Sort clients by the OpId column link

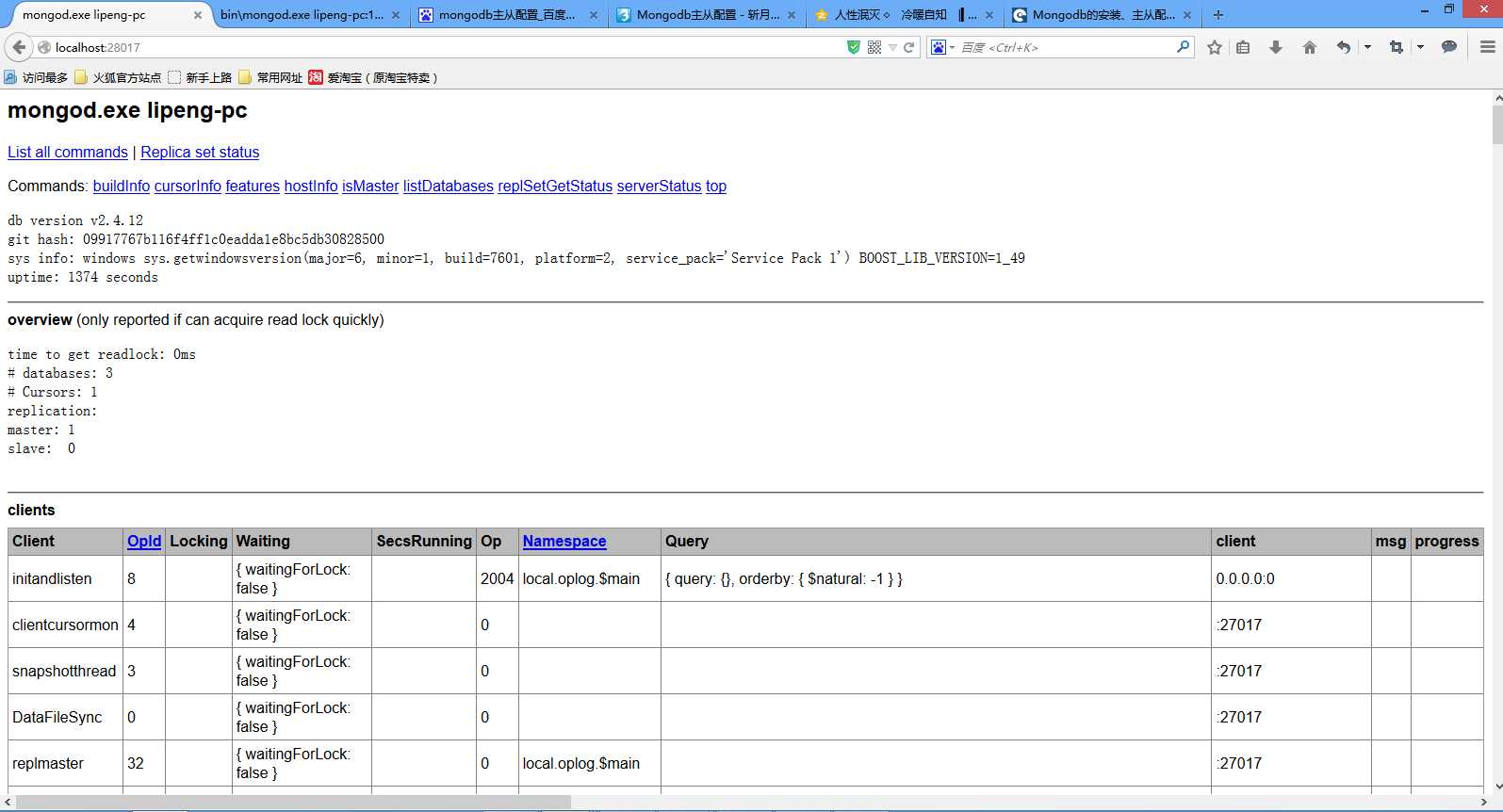144,541
